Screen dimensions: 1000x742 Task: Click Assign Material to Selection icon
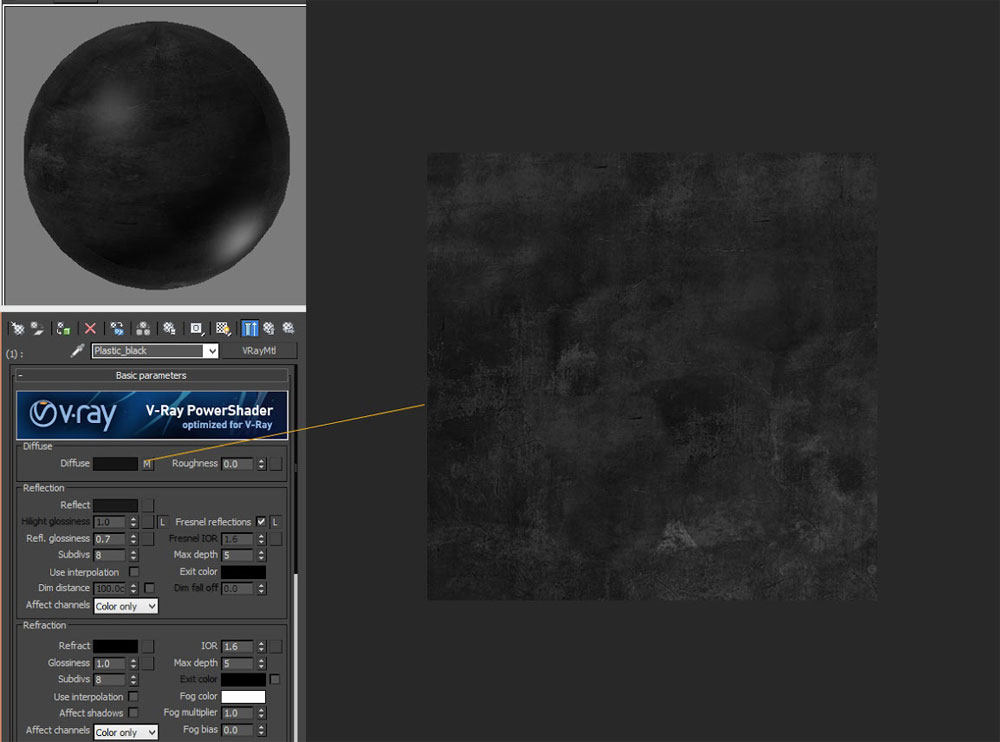[64, 328]
